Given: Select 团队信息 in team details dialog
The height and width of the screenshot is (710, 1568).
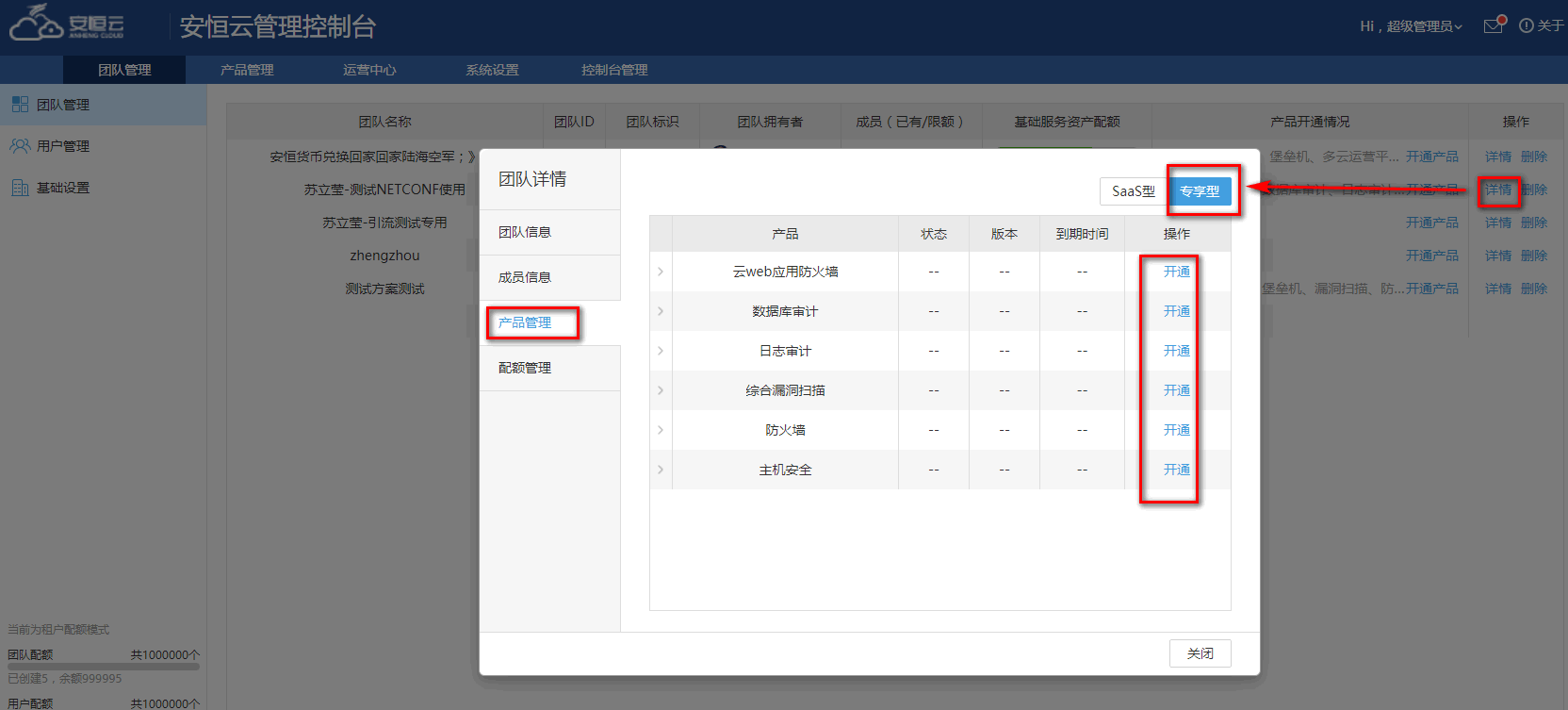Looking at the screenshot, I should click(550, 232).
